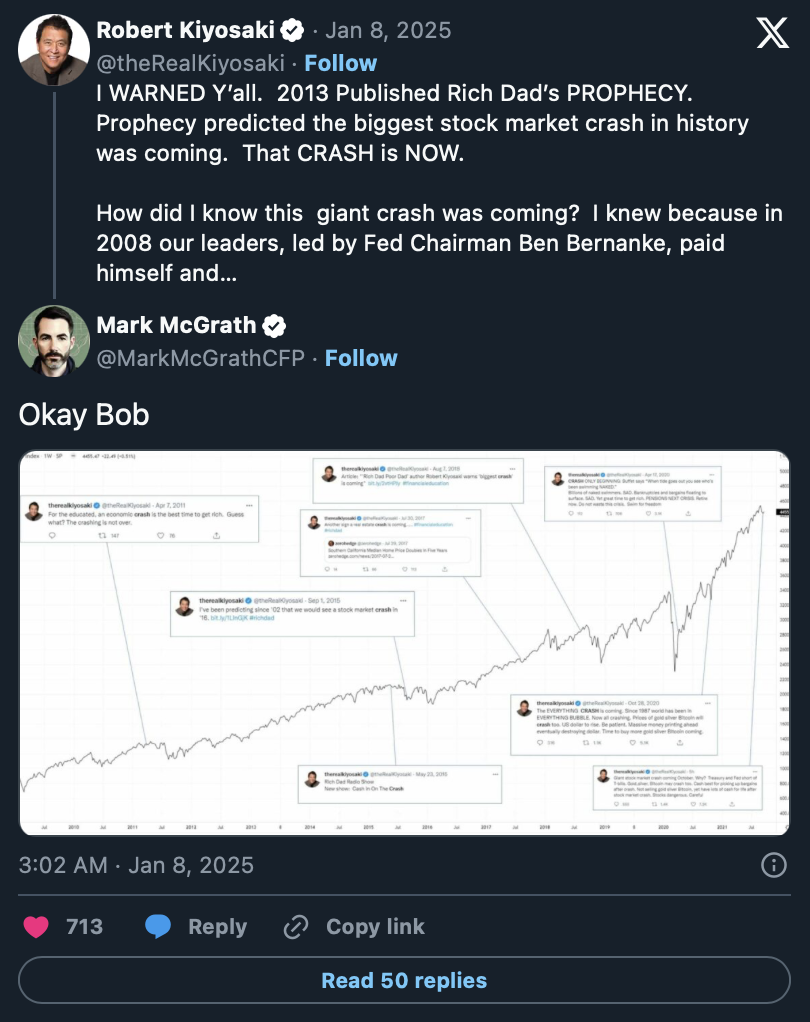The width and height of the screenshot is (810, 1022).
Task: Click the Copy link label
Action: point(375,926)
